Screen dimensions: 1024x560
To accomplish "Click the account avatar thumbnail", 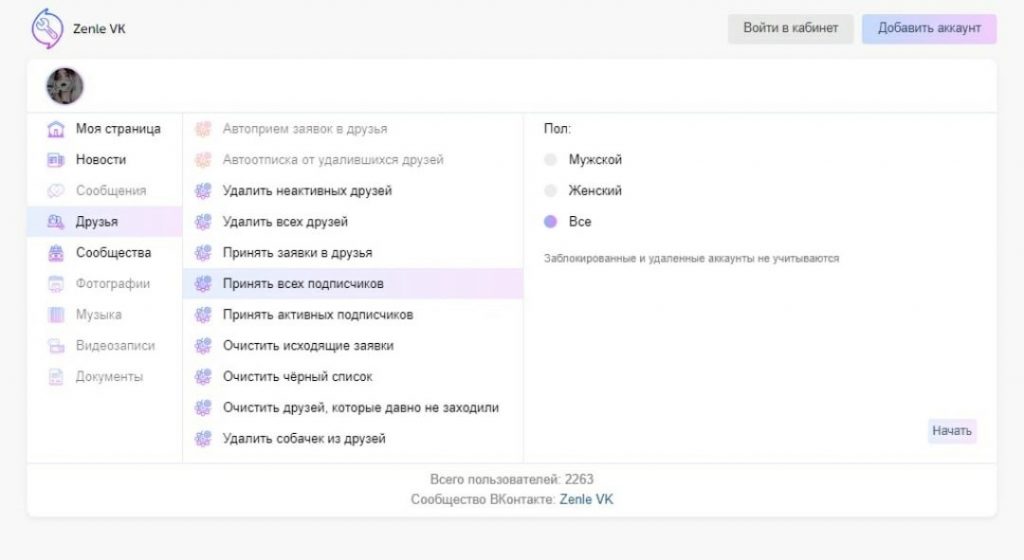I will [x=65, y=86].
